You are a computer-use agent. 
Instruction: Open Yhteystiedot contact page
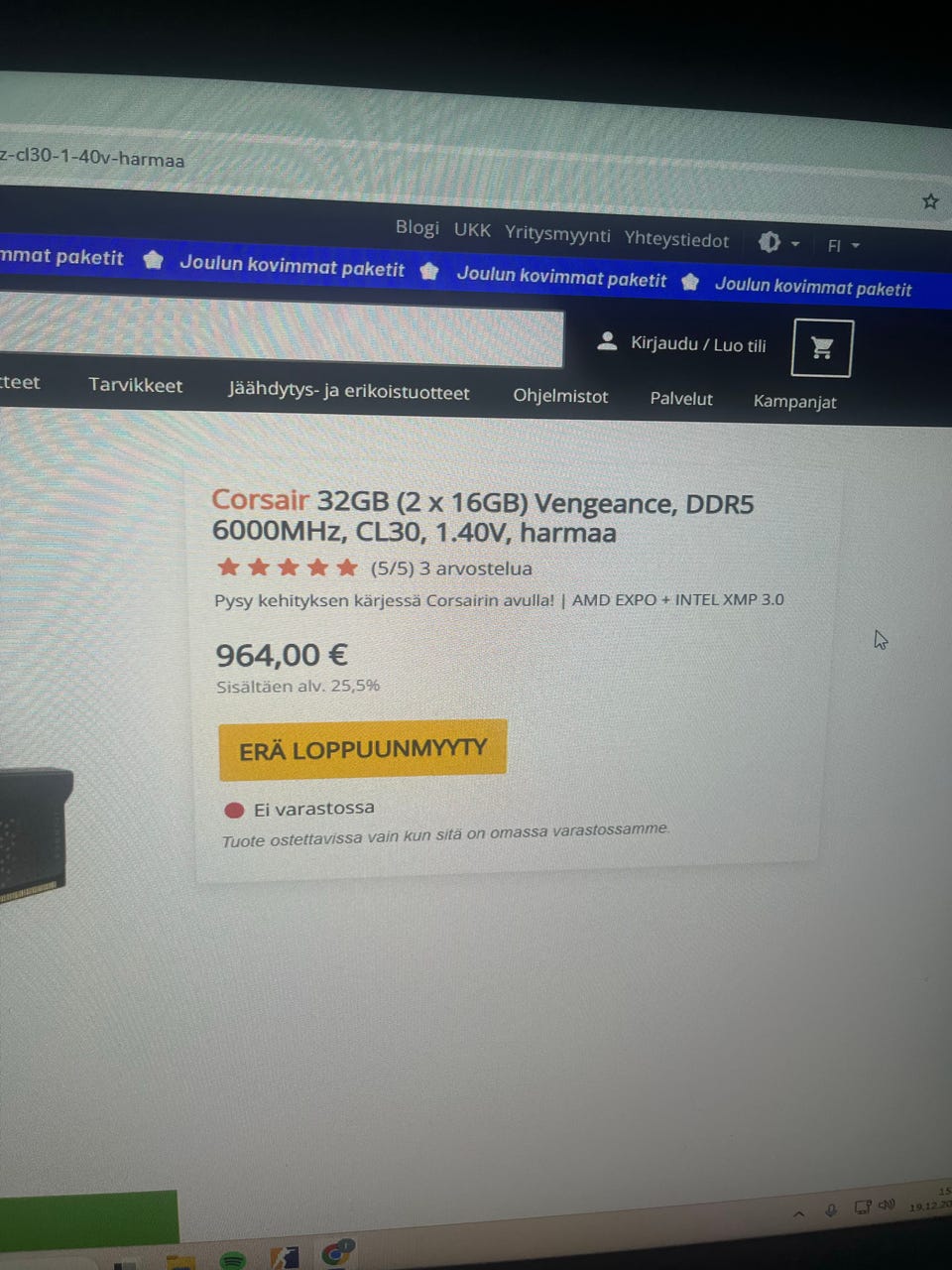(676, 239)
